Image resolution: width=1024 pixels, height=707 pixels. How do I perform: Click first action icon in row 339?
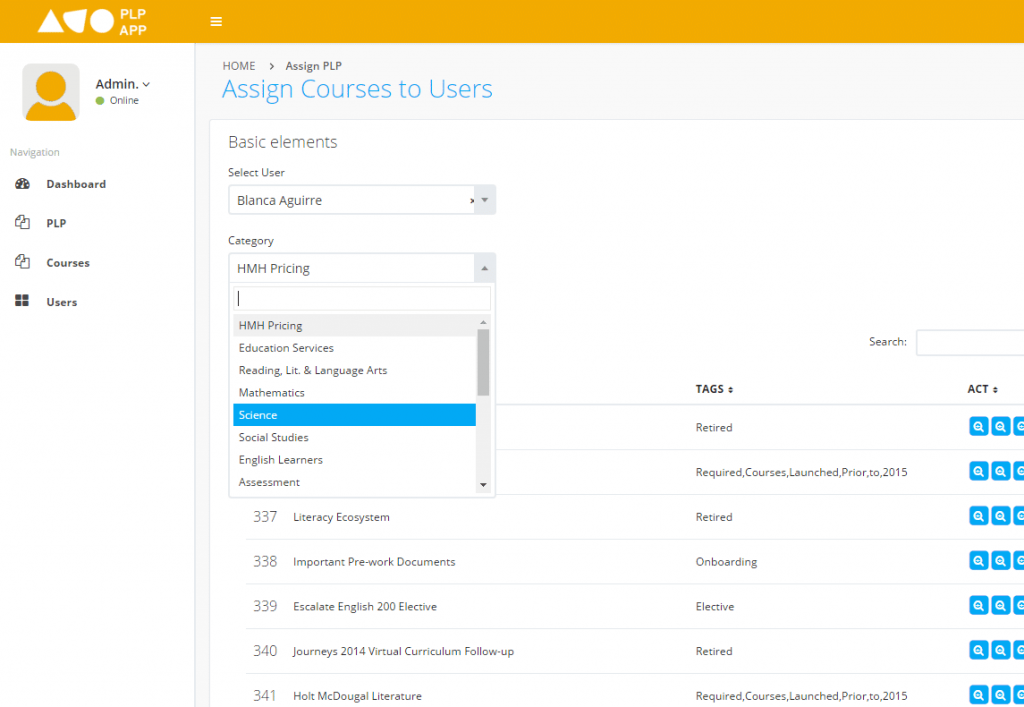tap(978, 605)
